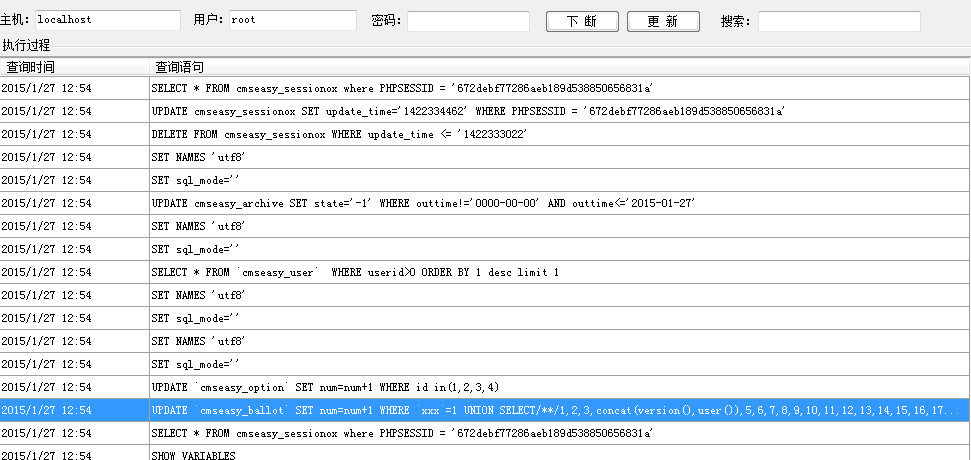The height and width of the screenshot is (460, 971).
Task: Click the 更新 button
Action: 663,21
